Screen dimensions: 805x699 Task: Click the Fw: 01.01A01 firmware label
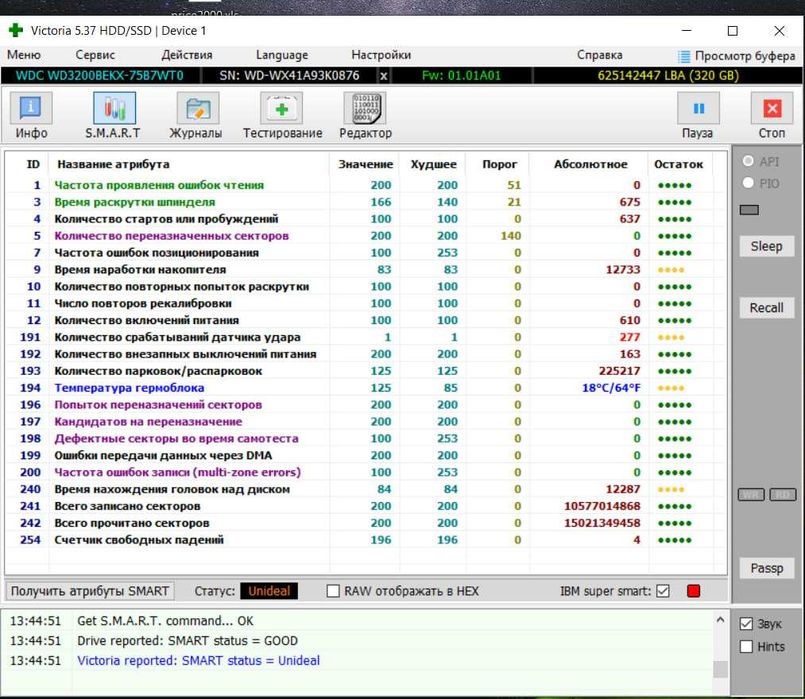(461, 76)
